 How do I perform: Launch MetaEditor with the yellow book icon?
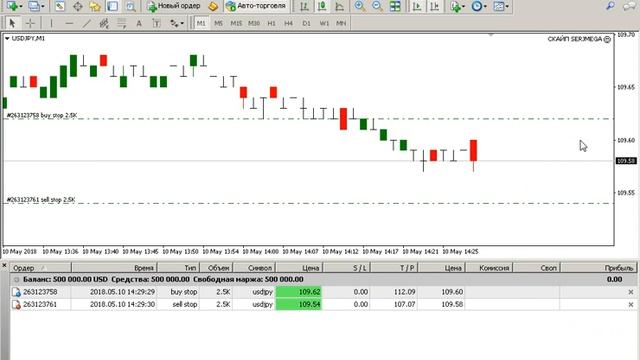pos(212,6)
